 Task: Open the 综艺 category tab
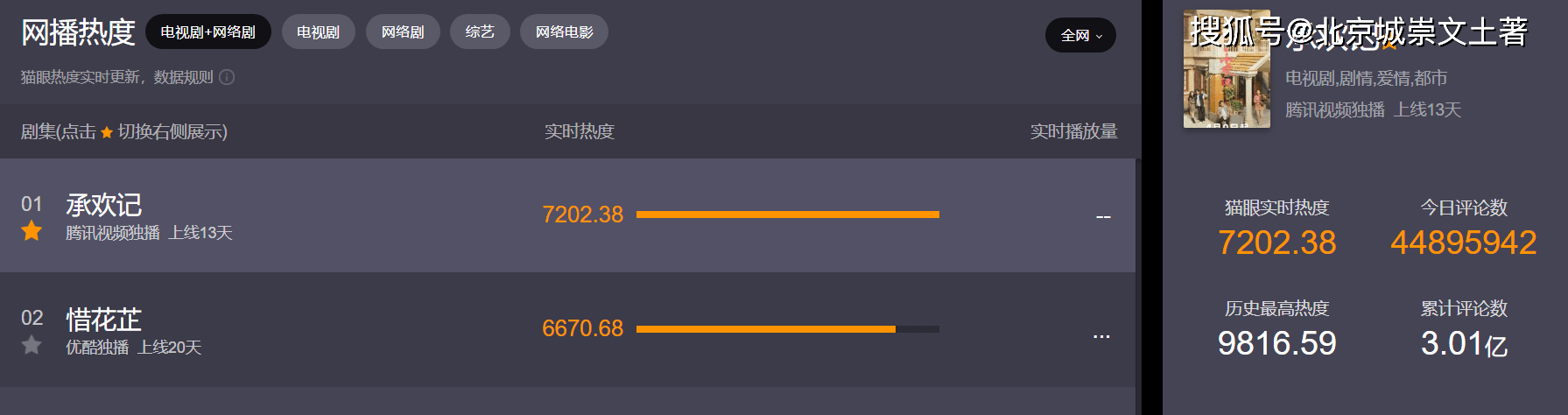click(480, 32)
